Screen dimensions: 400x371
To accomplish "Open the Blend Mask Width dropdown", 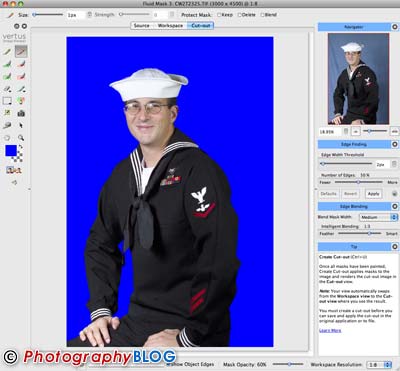I will [378, 217].
